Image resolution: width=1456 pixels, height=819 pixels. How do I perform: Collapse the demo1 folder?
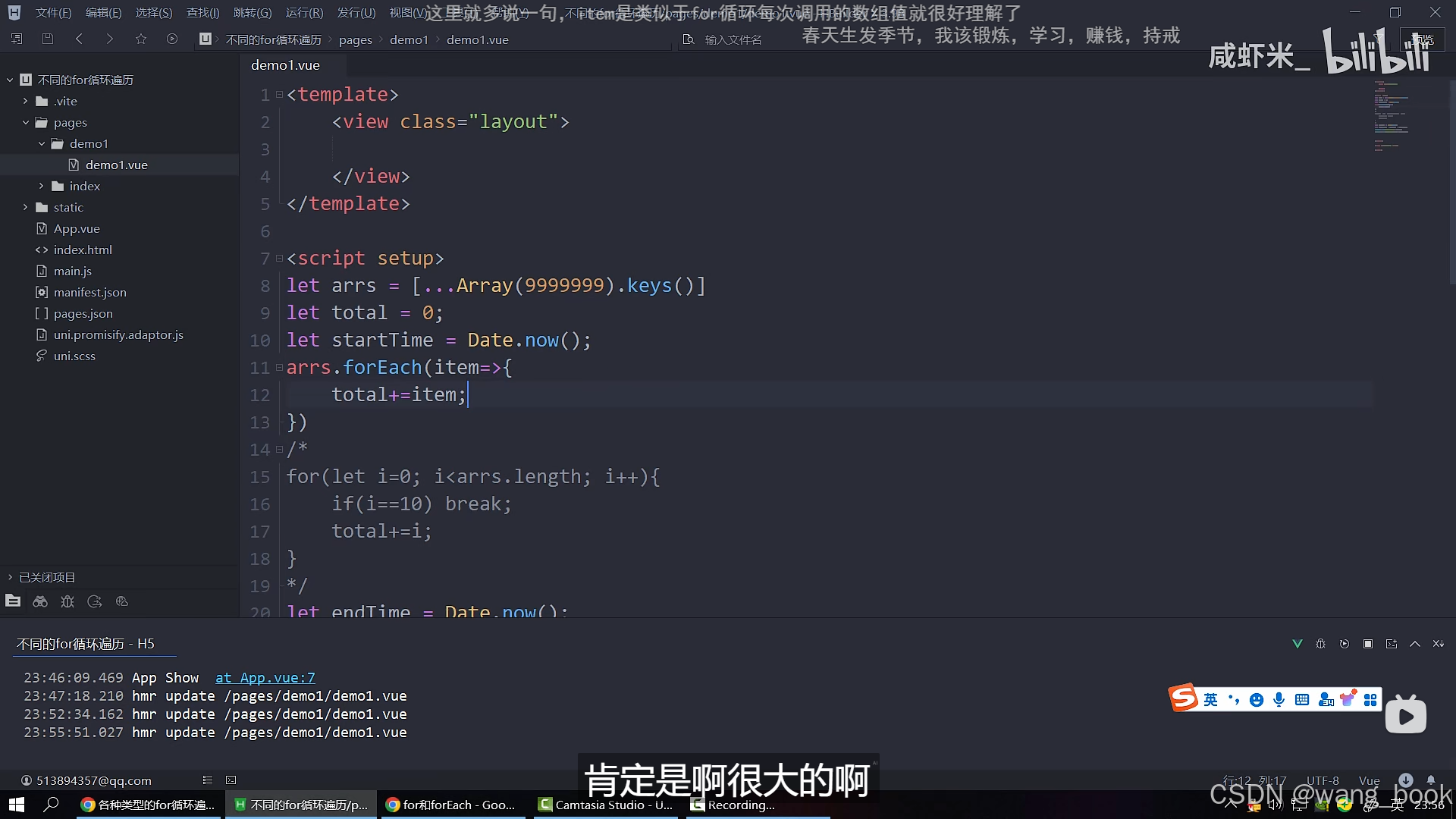click(x=41, y=143)
